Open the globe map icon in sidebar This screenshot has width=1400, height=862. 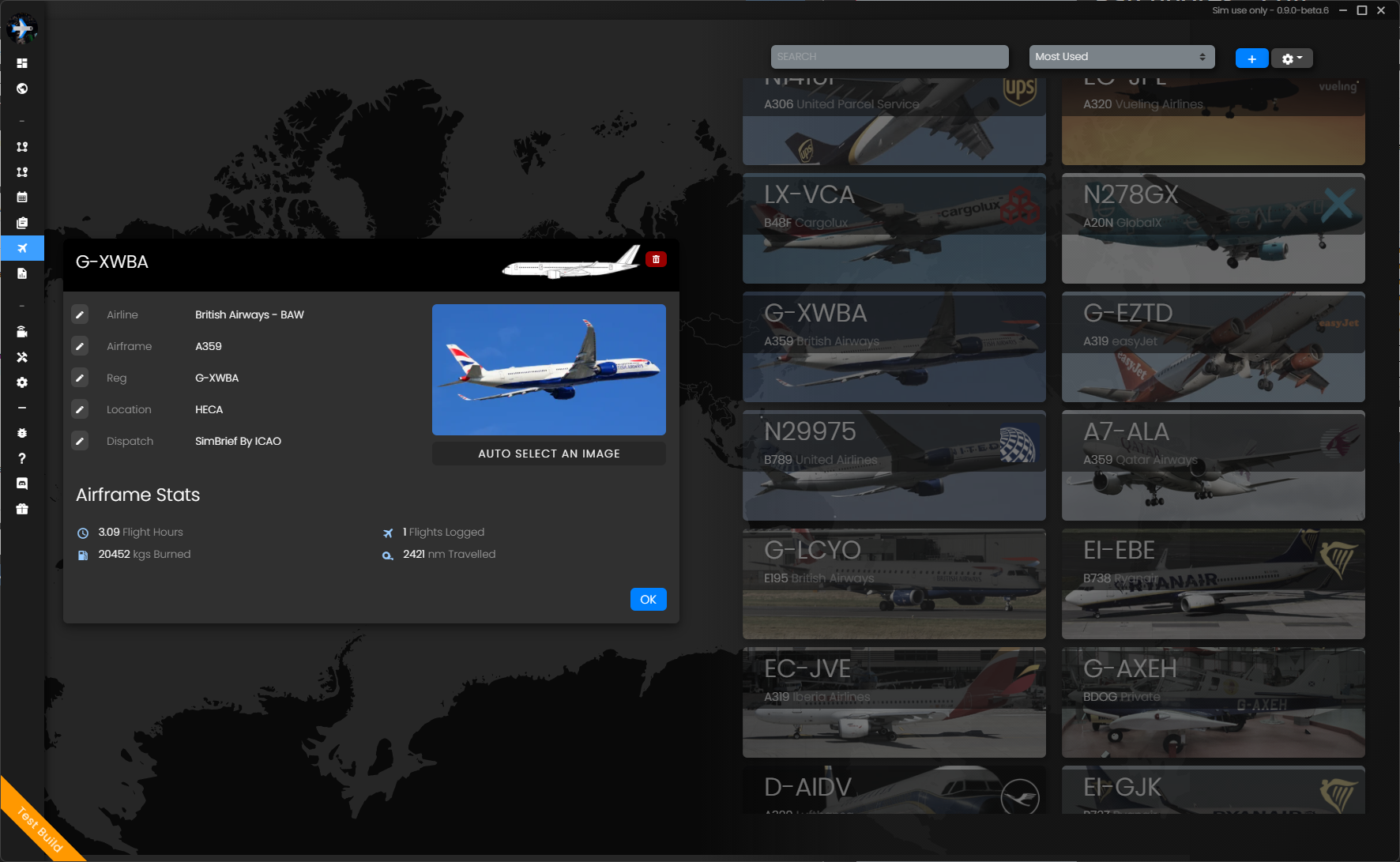pyautogui.click(x=22, y=88)
